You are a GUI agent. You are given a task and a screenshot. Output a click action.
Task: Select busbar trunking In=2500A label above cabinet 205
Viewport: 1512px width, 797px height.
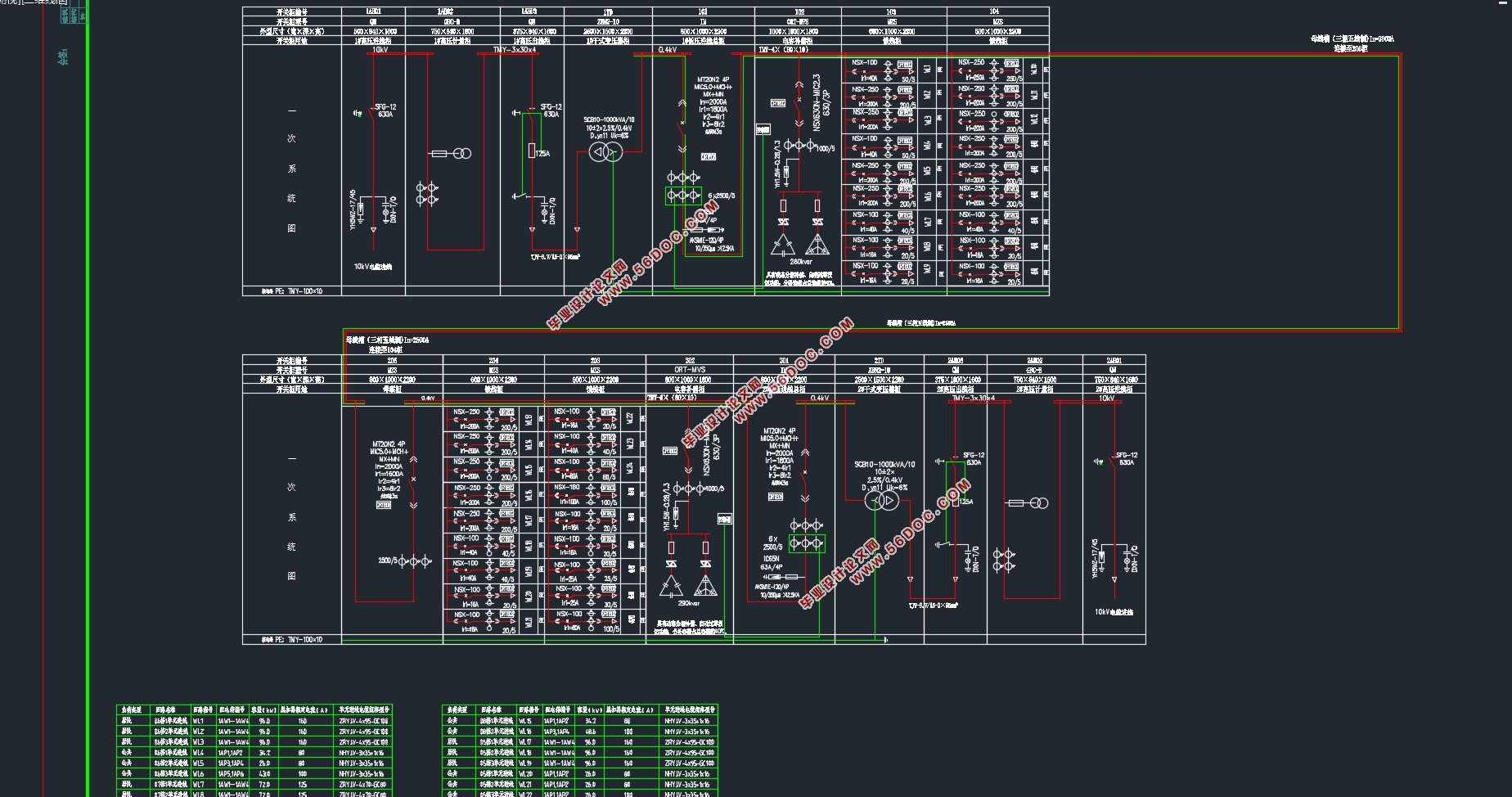[x=387, y=340]
